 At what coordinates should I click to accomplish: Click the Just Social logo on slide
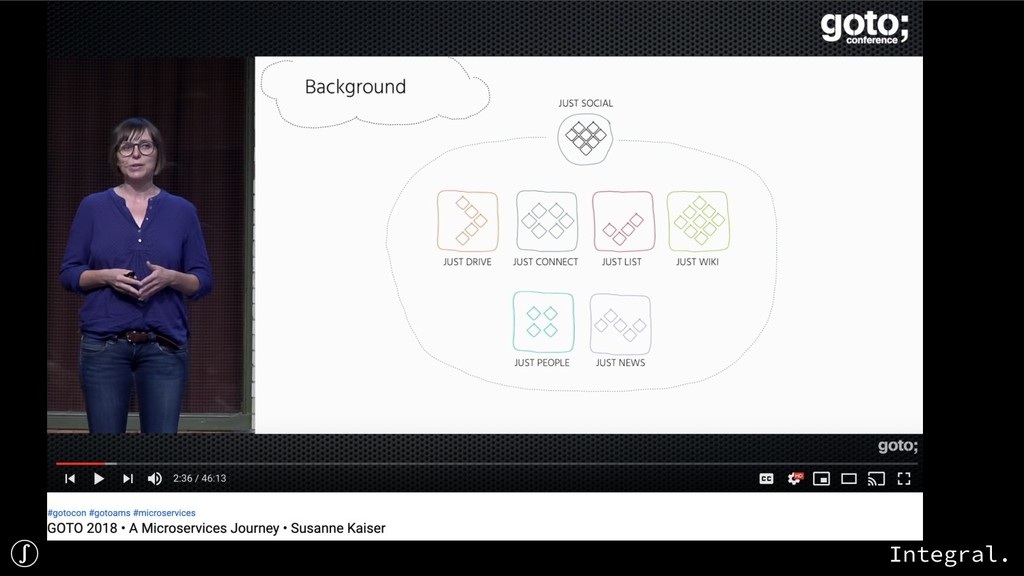coord(585,138)
